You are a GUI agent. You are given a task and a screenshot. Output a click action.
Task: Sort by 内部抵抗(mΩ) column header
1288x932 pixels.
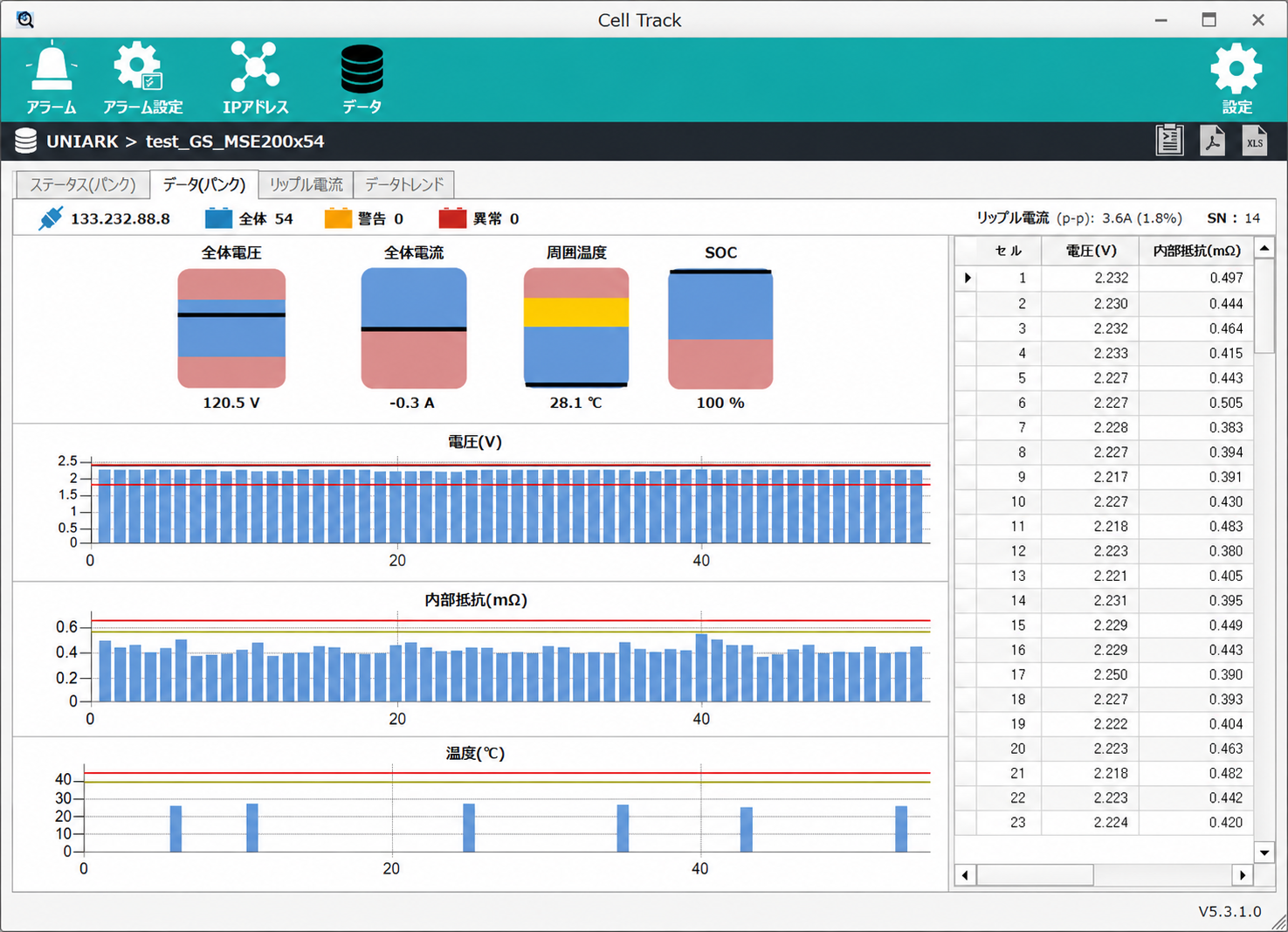pos(1196,251)
